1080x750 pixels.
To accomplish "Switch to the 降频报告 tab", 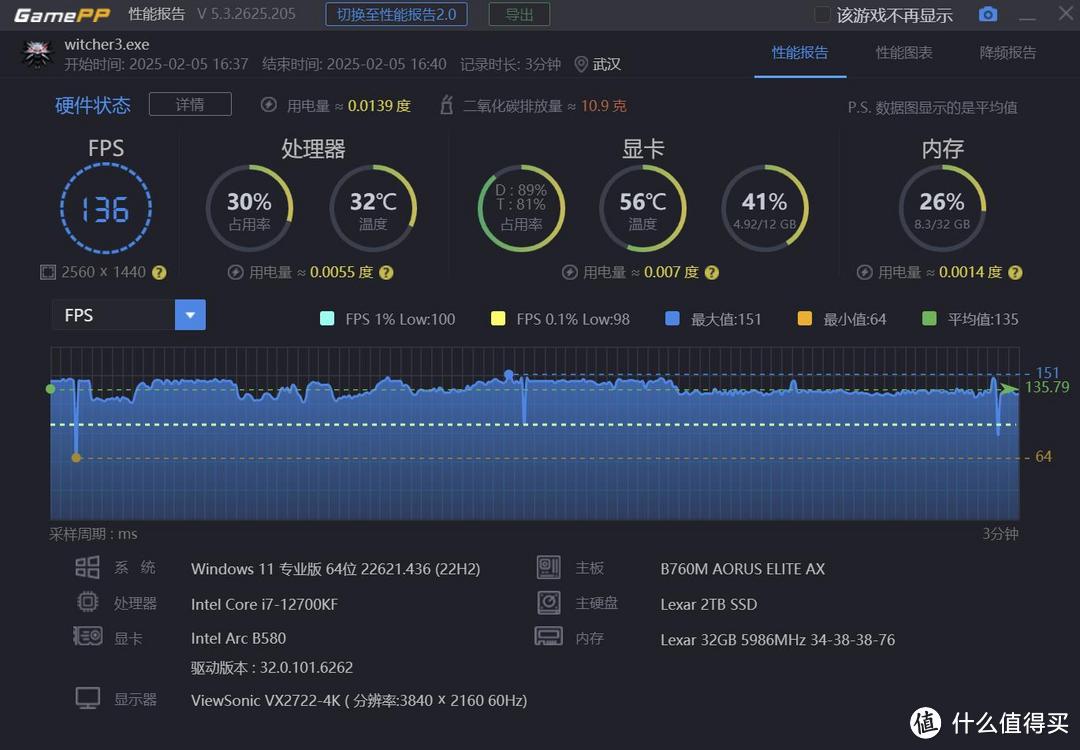I will tap(1008, 53).
